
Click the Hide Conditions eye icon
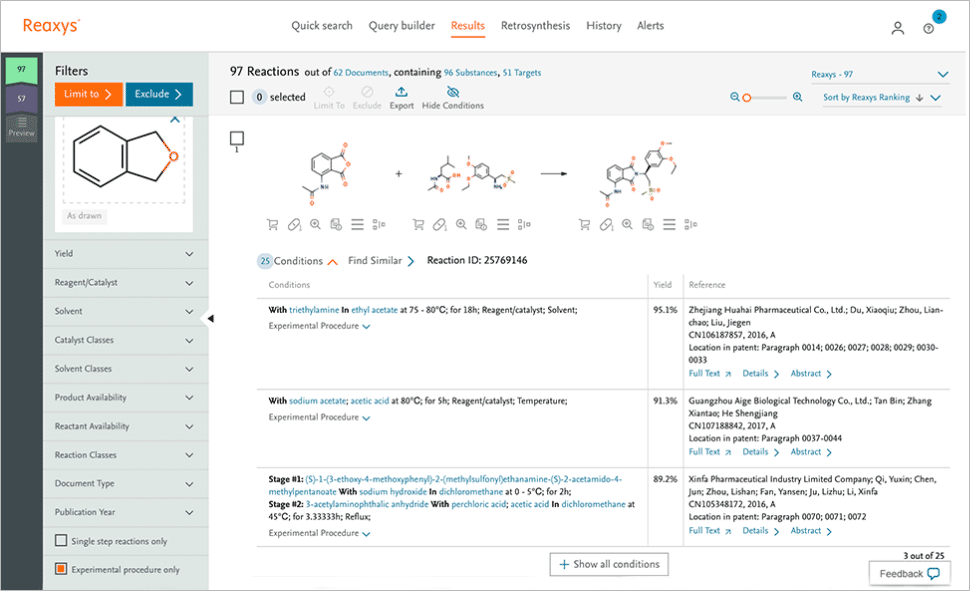click(x=452, y=92)
